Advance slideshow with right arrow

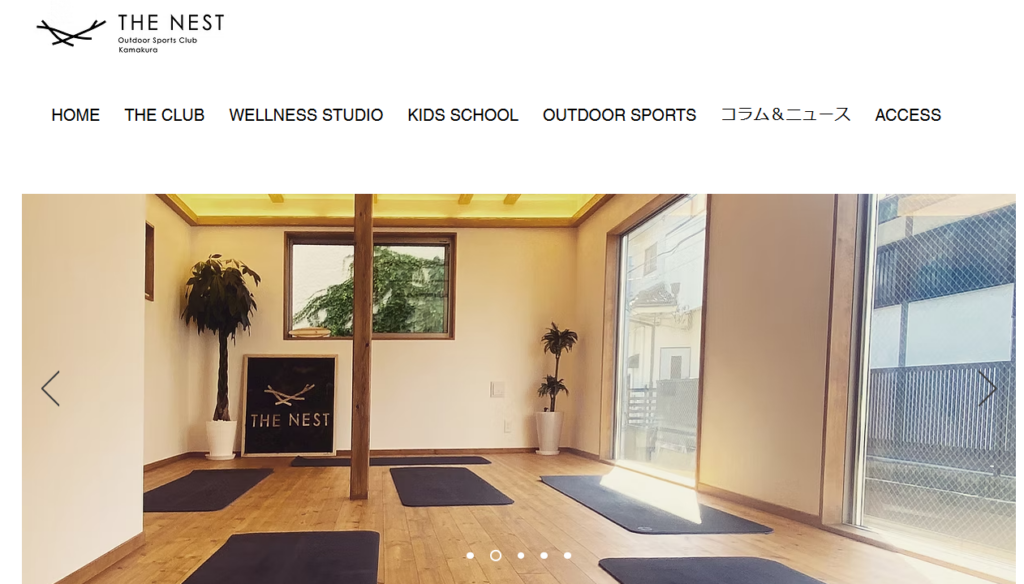(x=987, y=389)
